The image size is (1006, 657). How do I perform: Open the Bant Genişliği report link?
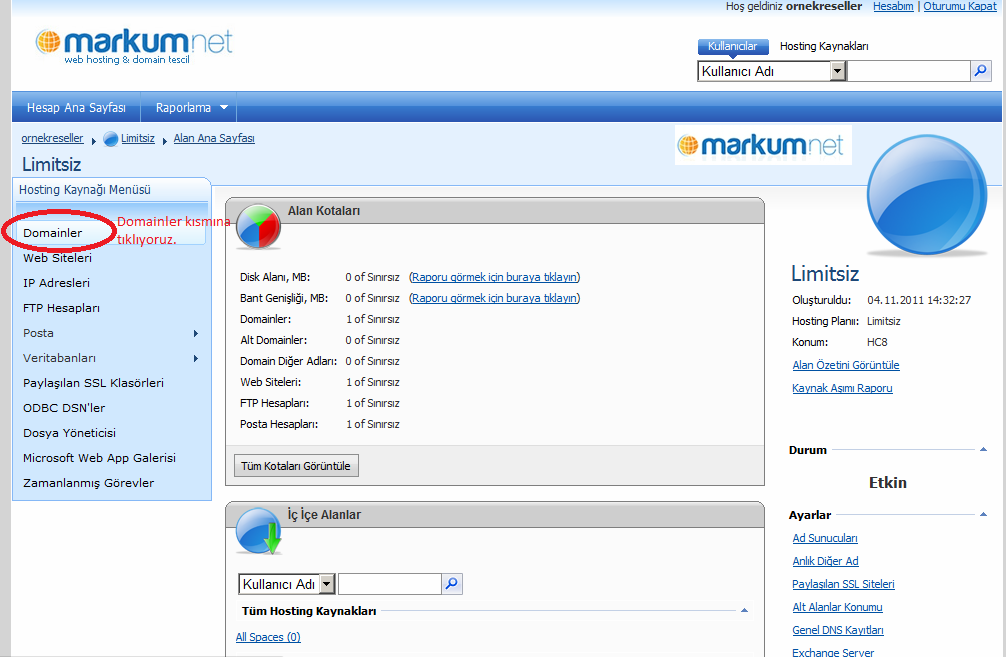click(495, 298)
